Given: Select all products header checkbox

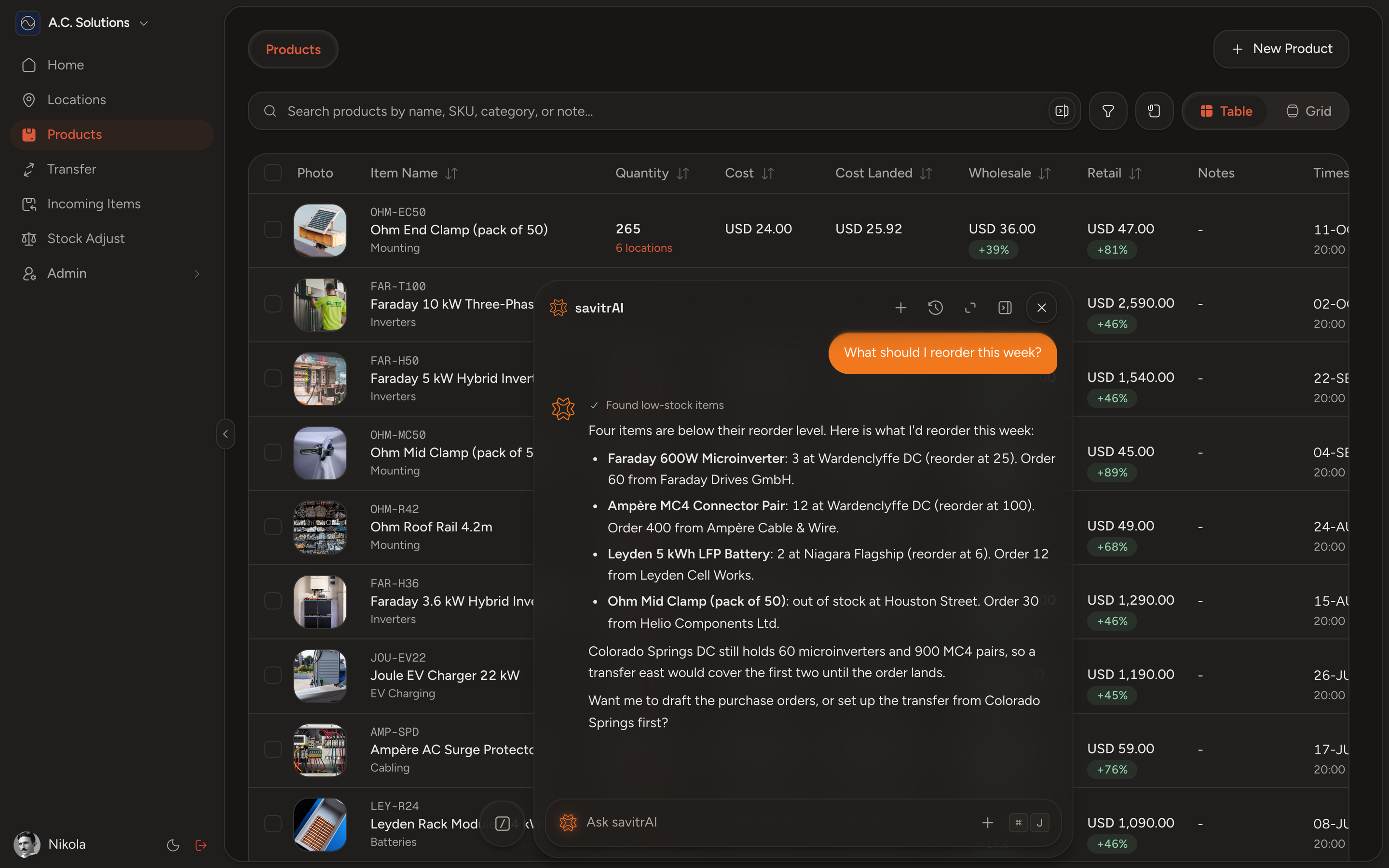Looking at the screenshot, I should 272,173.
